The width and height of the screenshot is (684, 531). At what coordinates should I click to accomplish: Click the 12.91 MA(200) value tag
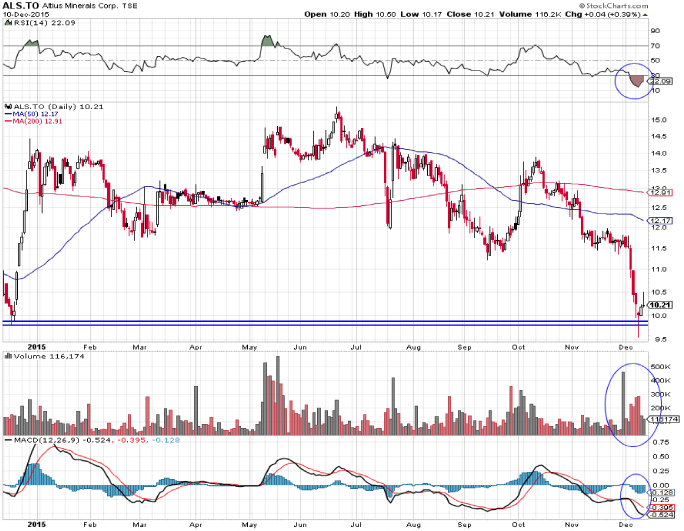(658, 192)
